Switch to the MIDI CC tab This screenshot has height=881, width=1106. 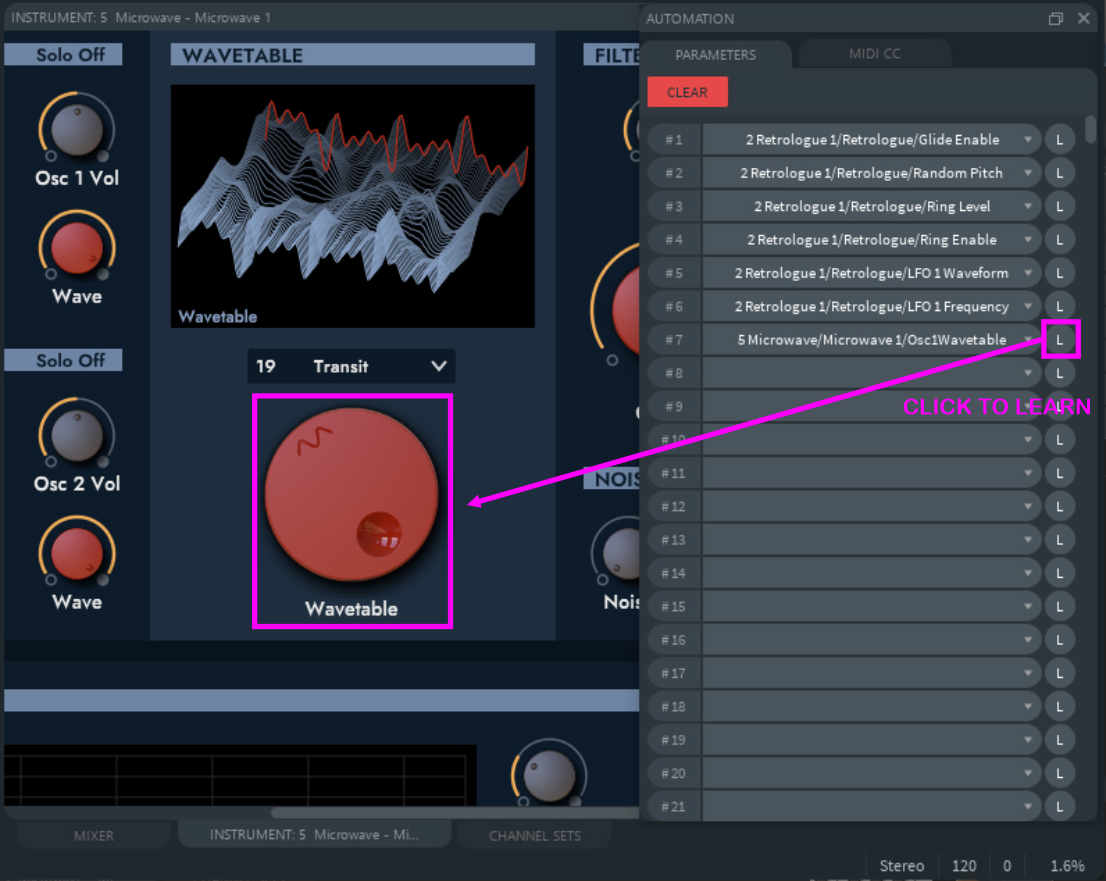pos(875,54)
